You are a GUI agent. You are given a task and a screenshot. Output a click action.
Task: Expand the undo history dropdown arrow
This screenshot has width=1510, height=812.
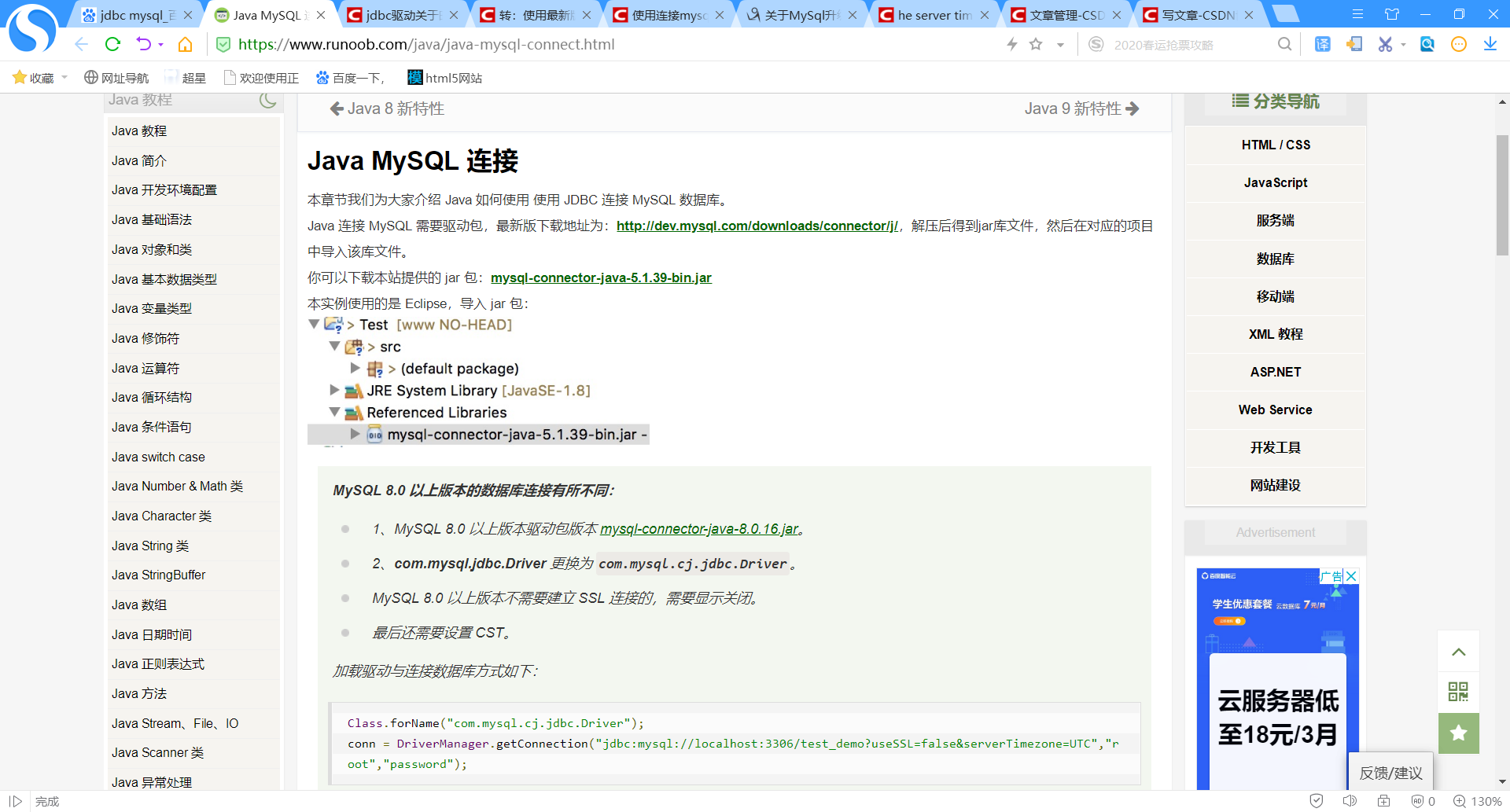pyautogui.click(x=160, y=44)
